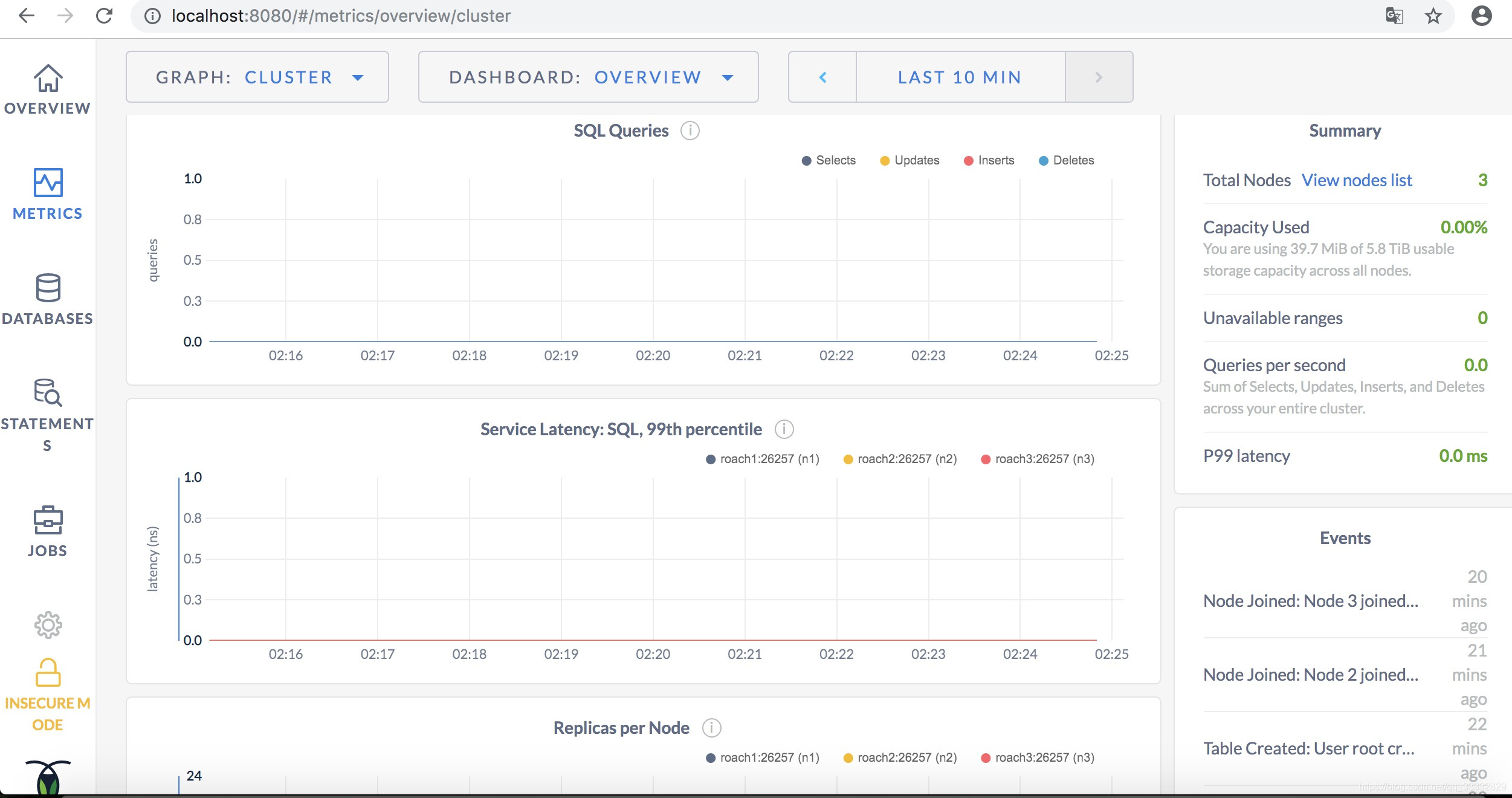Click the browser translate icon
Screen dimensions: 1512x798
tap(1394, 16)
